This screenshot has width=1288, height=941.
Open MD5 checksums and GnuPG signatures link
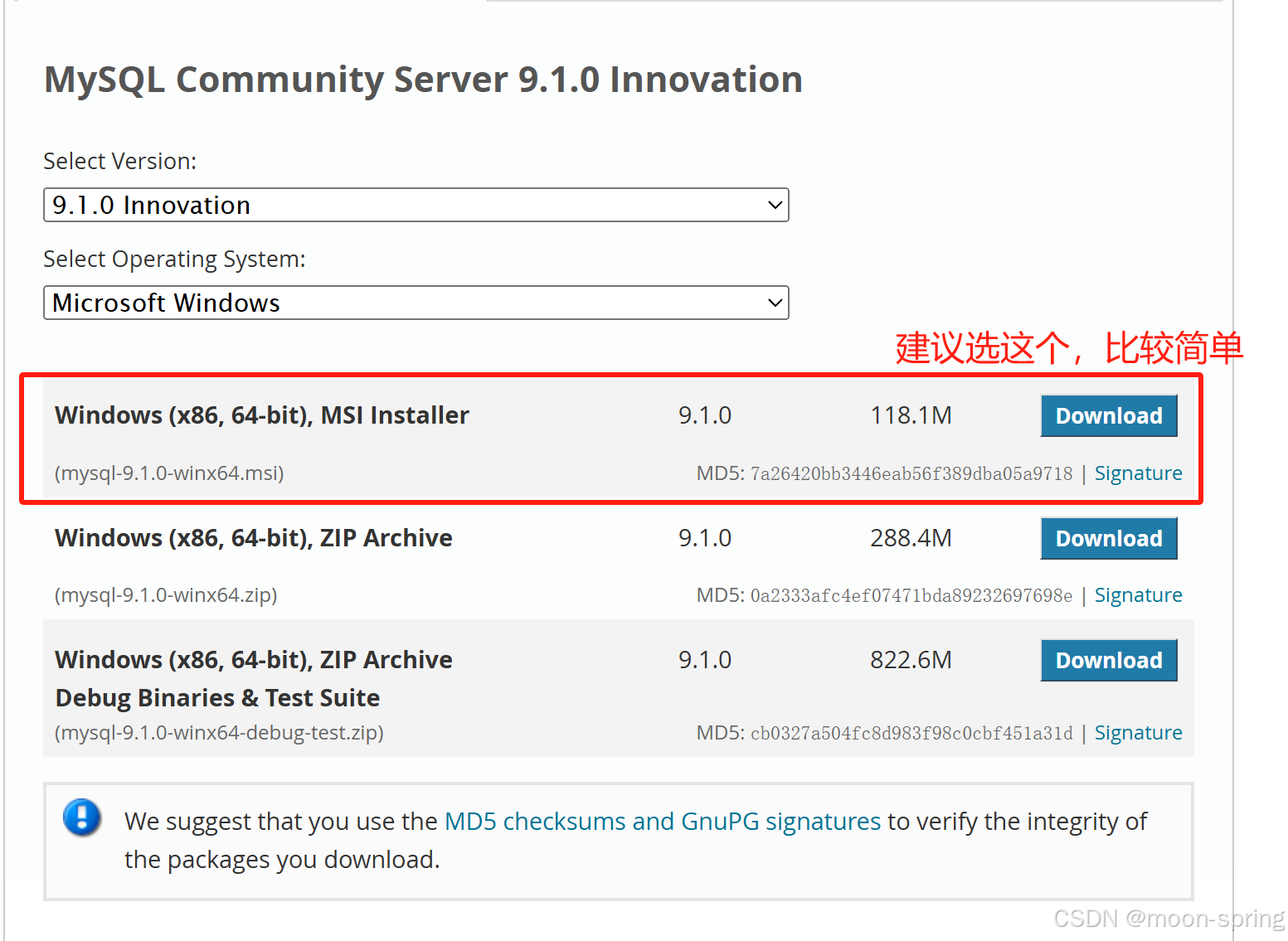coord(663,821)
